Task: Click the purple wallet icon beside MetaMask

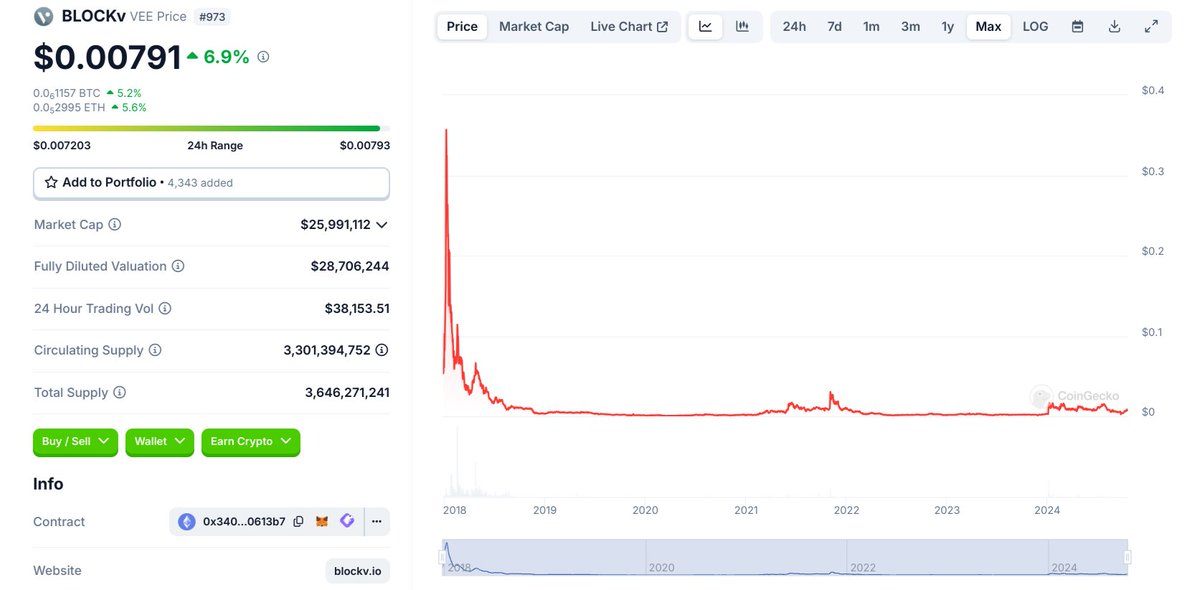Action: [x=347, y=522]
